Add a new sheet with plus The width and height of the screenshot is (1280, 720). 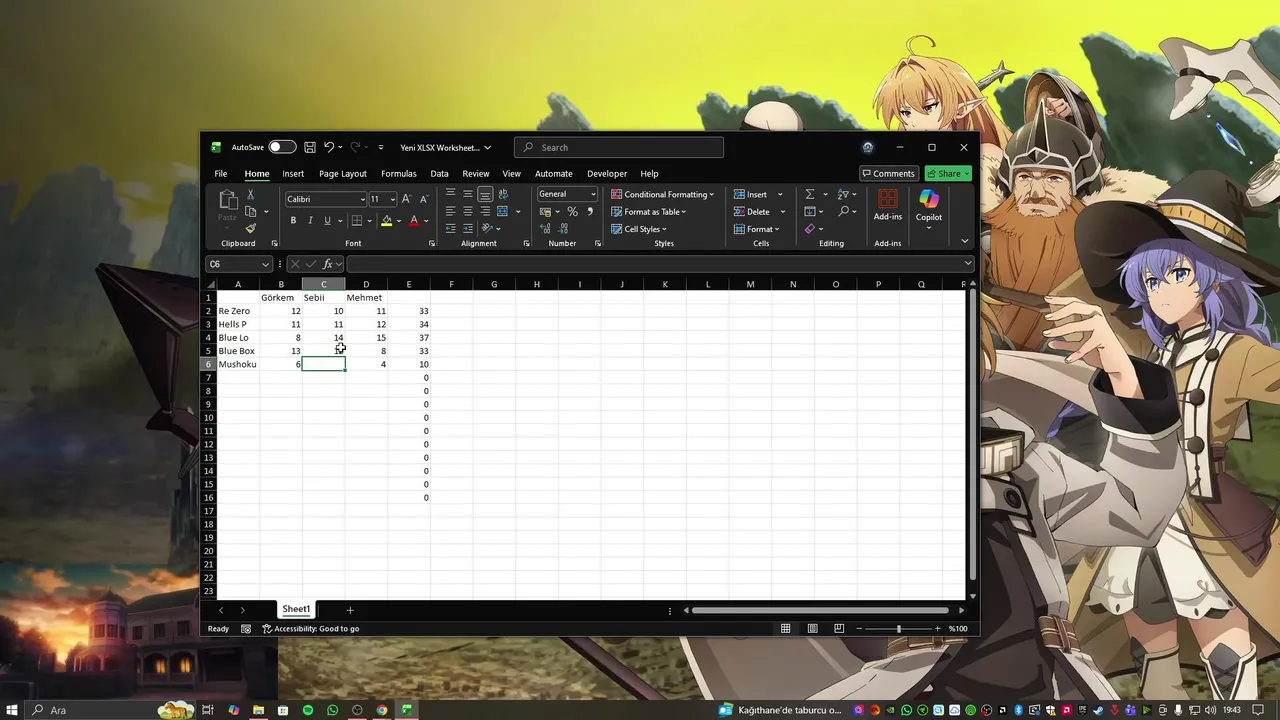pos(350,610)
